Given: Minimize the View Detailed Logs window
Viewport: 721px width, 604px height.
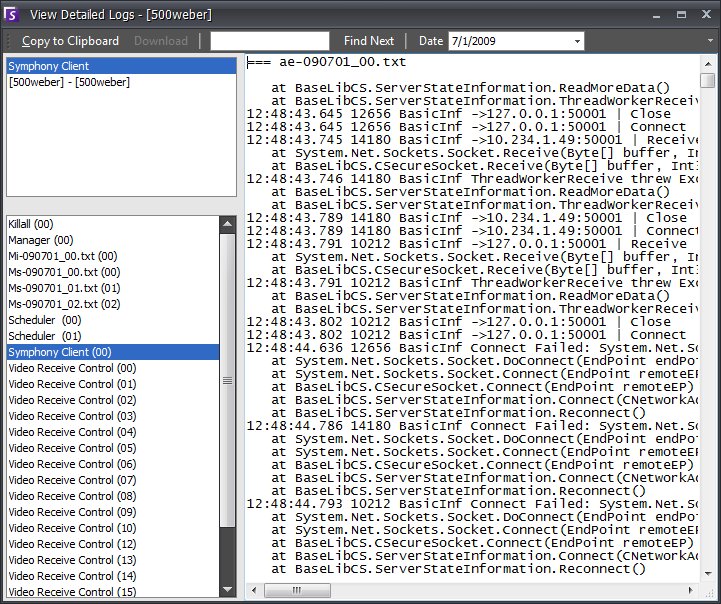Looking at the screenshot, I should 657,15.
